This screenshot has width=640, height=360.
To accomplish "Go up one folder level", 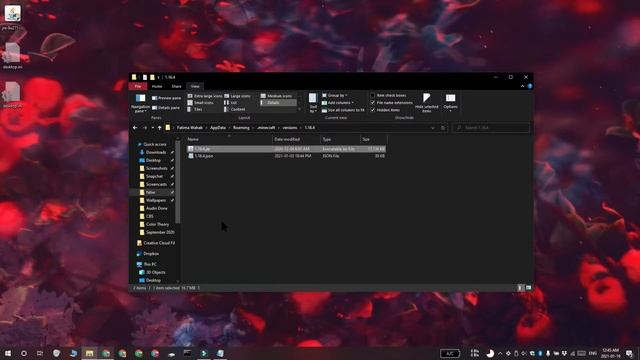I will click(x=160, y=128).
